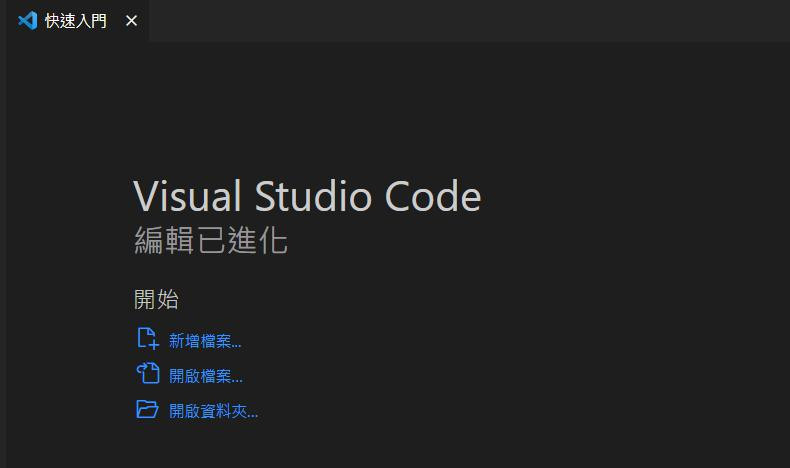Click the empty tab bar area beside 快速入門
Image resolution: width=790 pixels, height=468 pixels.
click(469, 21)
